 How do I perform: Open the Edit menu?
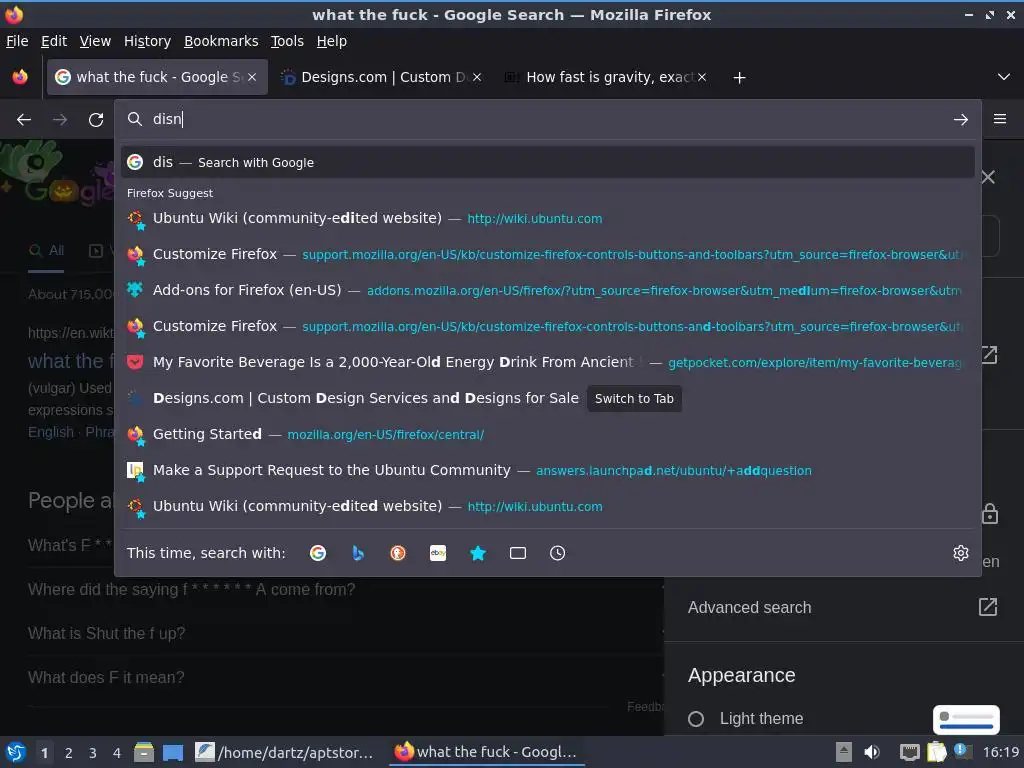[x=54, y=41]
